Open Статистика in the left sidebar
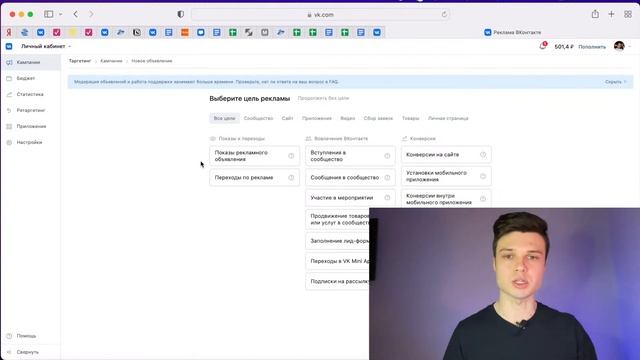 pos(31,94)
